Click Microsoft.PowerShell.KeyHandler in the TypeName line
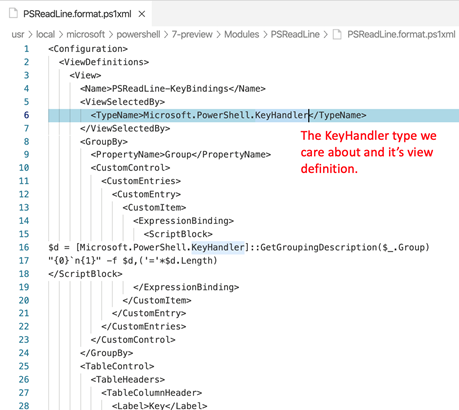The width and height of the screenshot is (459, 410). coord(226,115)
